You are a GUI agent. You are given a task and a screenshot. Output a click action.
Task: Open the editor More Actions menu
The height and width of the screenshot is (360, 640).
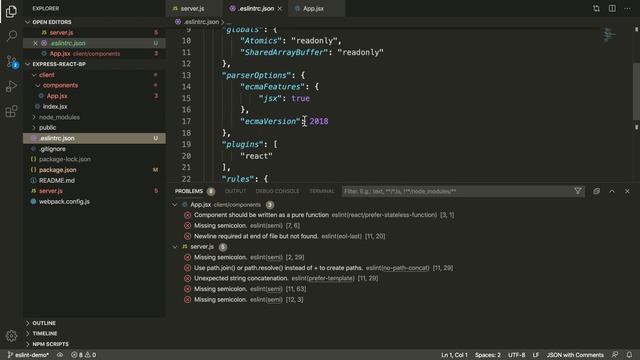(x=627, y=9)
